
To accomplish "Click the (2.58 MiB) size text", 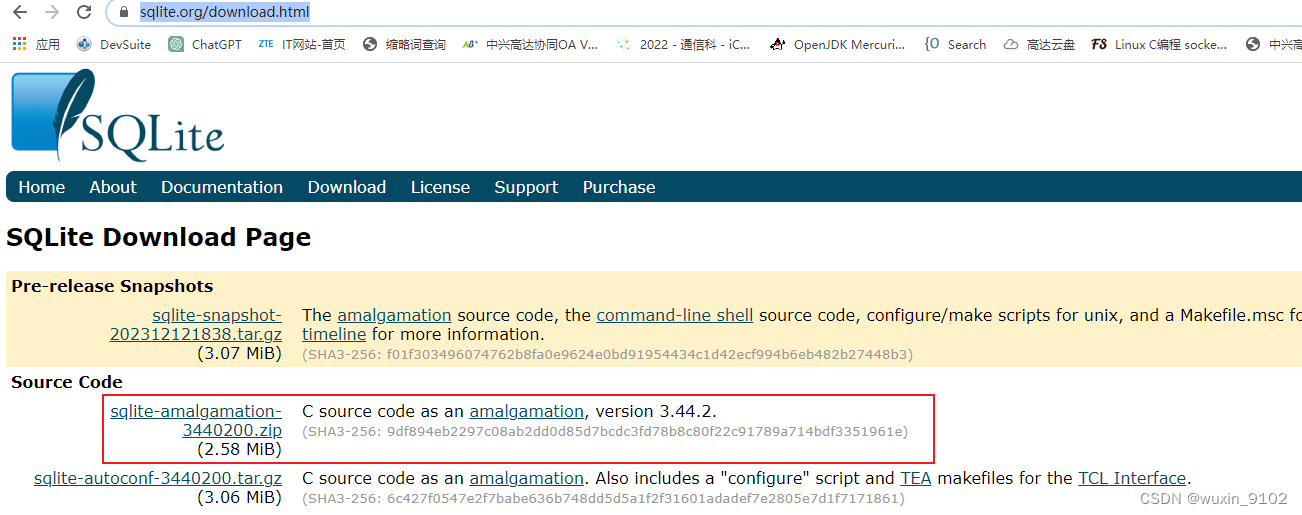I will (x=239, y=449).
